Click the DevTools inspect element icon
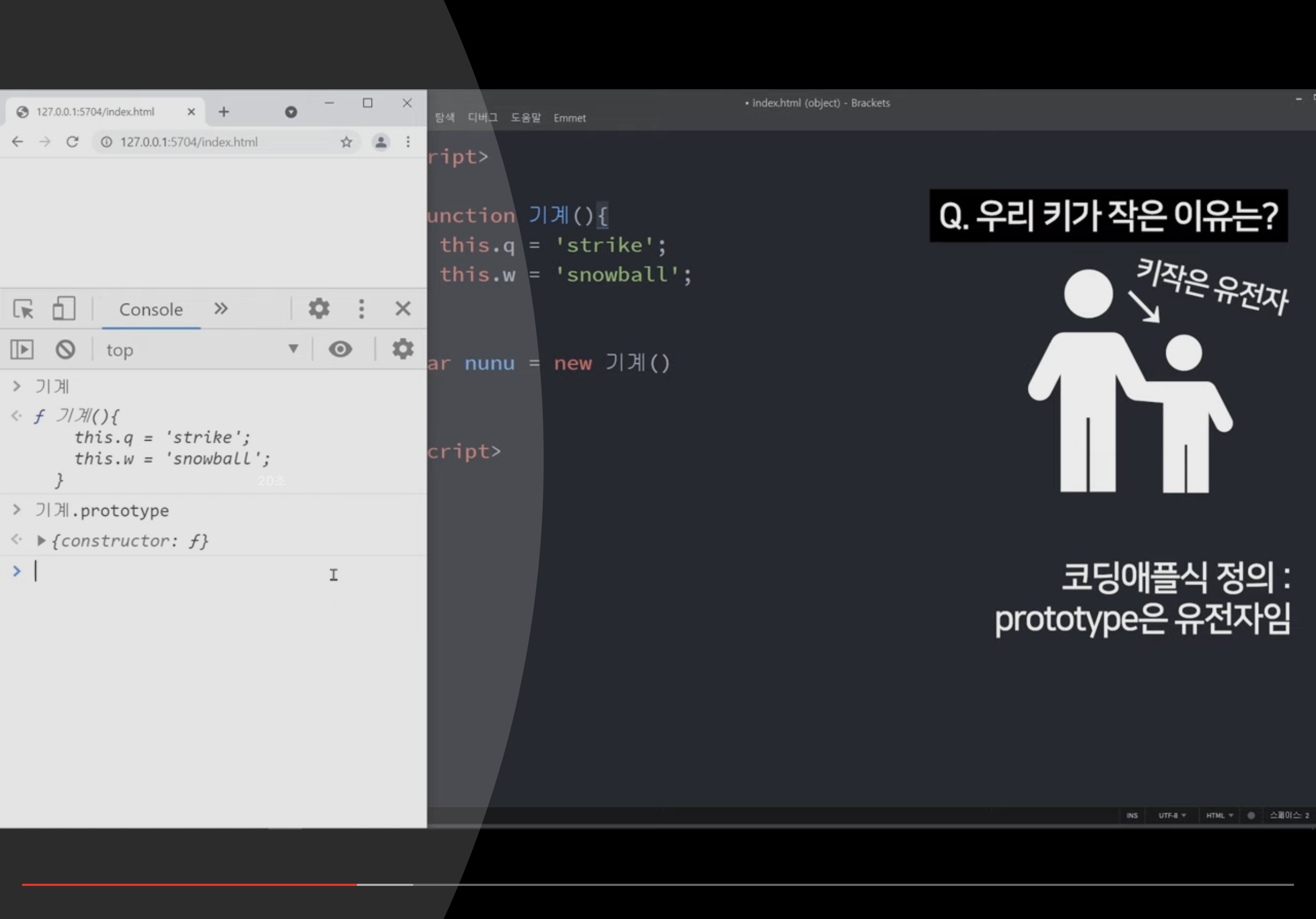This screenshot has height=919, width=1316. (23, 309)
